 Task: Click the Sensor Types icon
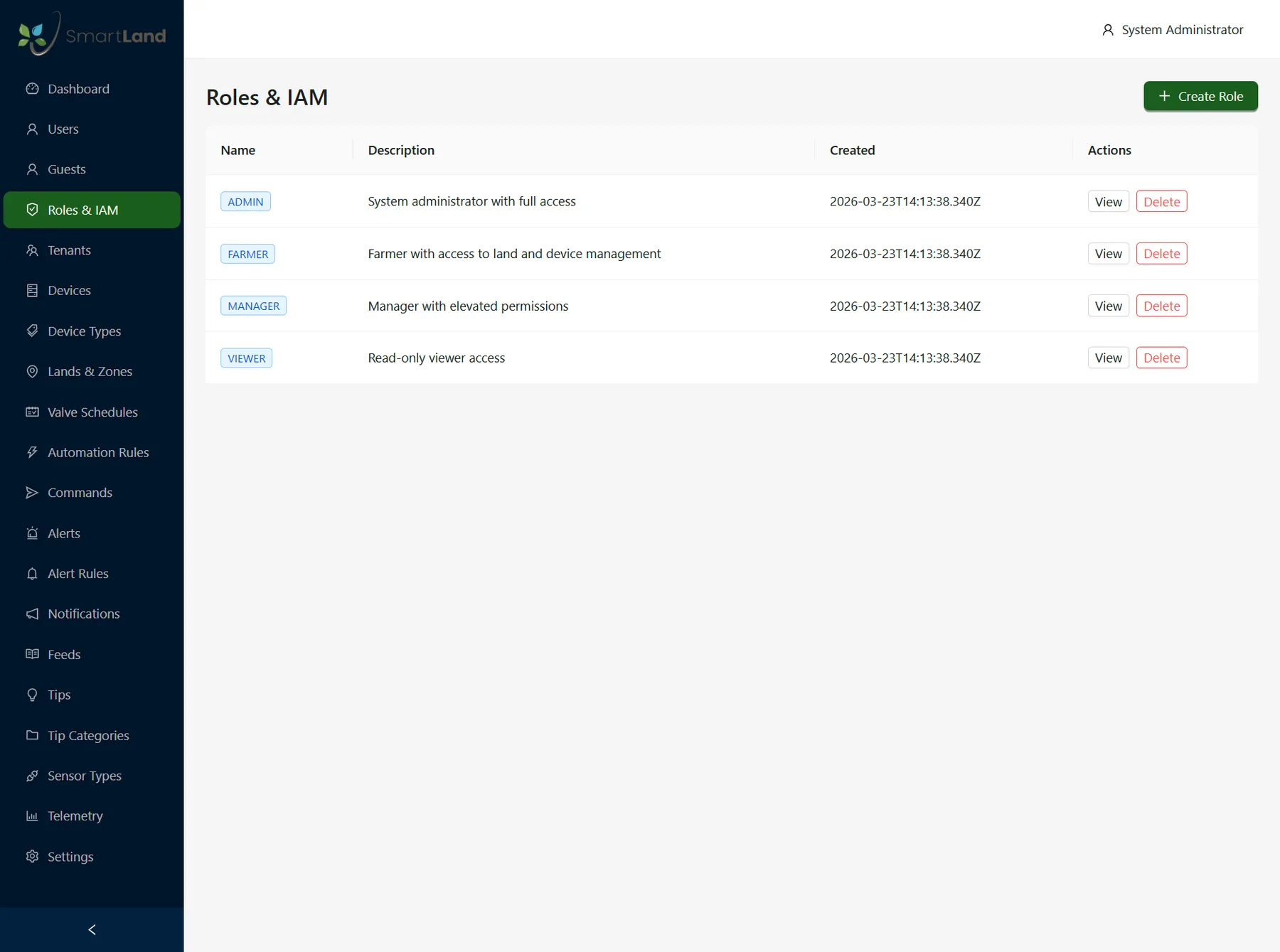tap(32, 776)
